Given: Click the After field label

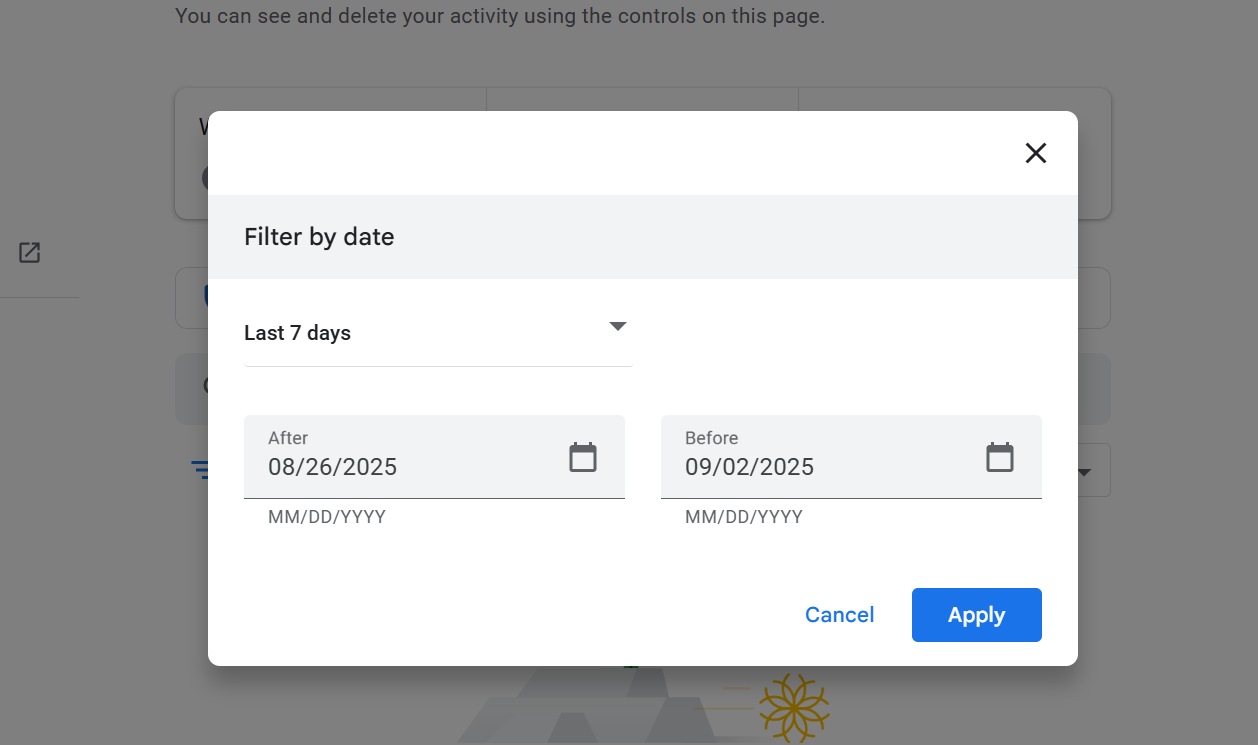Looking at the screenshot, I should [288, 438].
